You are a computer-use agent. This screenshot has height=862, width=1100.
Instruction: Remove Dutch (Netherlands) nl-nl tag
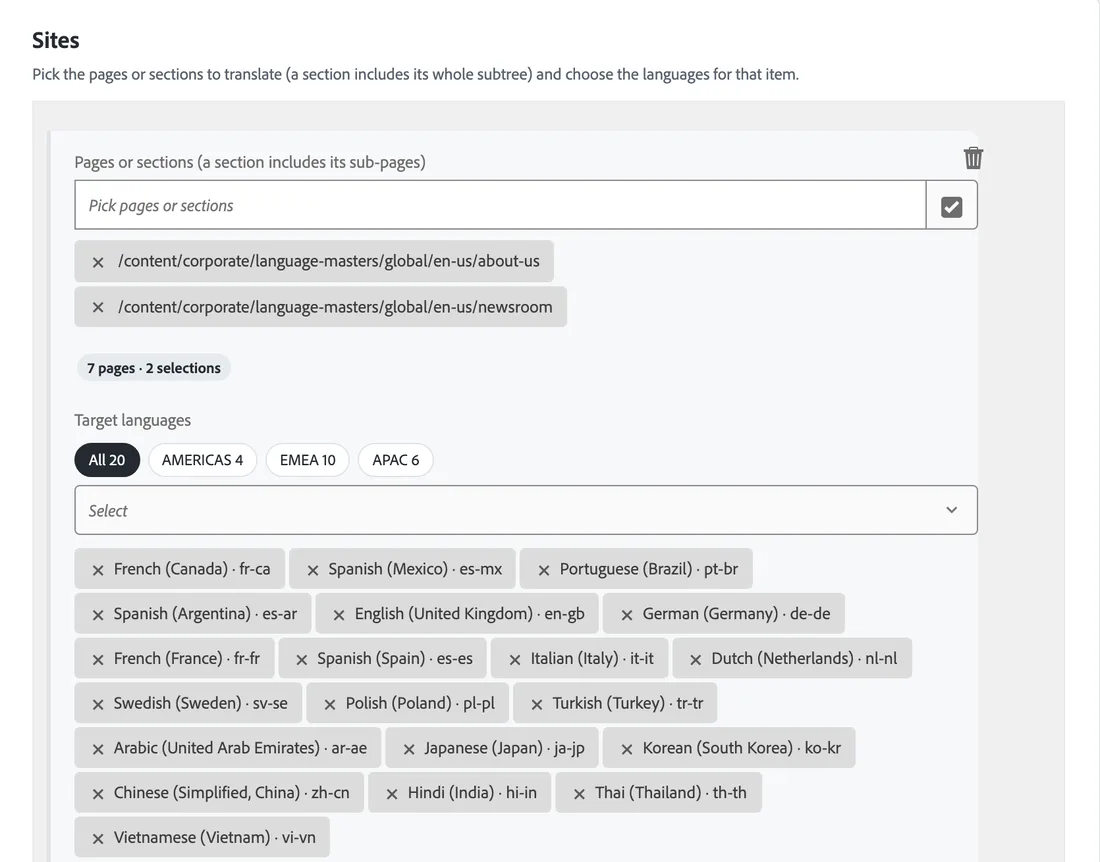[x=696, y=660]
